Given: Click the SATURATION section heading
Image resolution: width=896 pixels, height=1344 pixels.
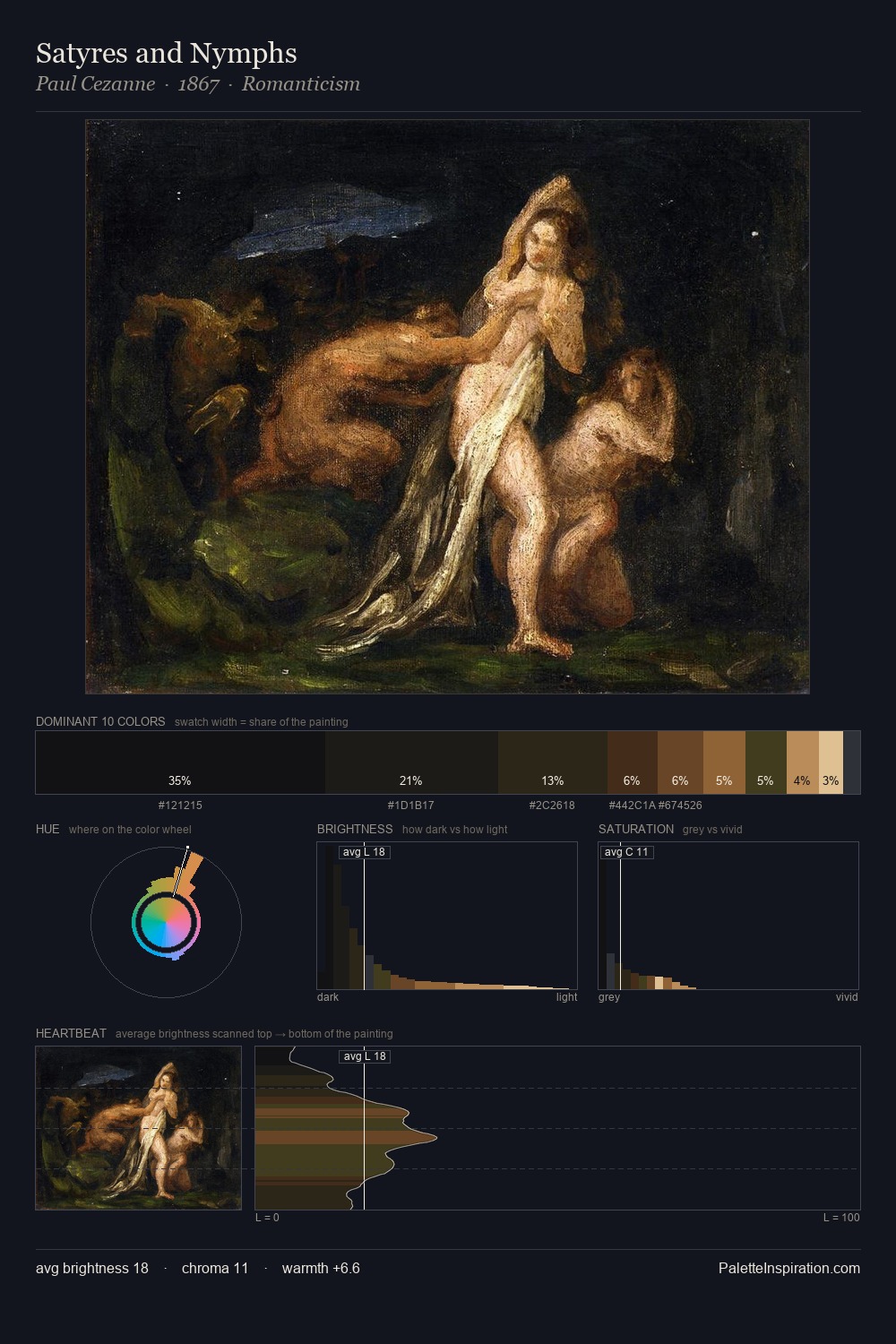Looking at the screenshot, I should coord(636,829).
